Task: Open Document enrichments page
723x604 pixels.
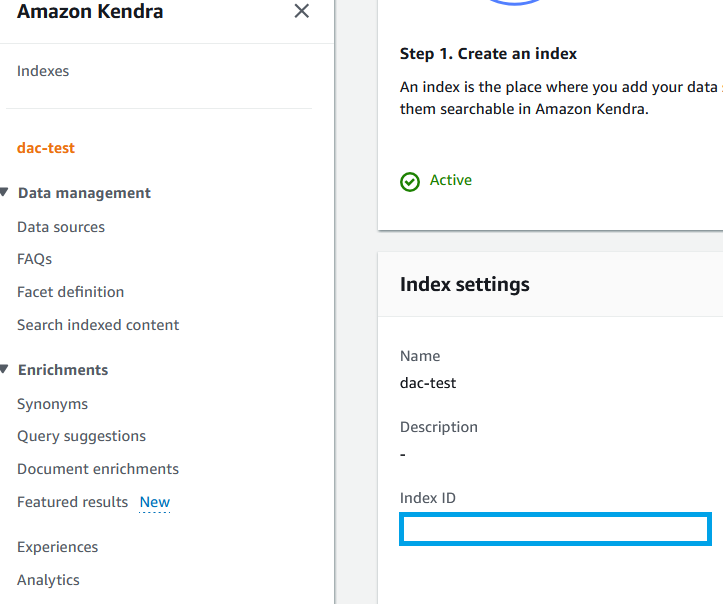Action: point(98,469)
